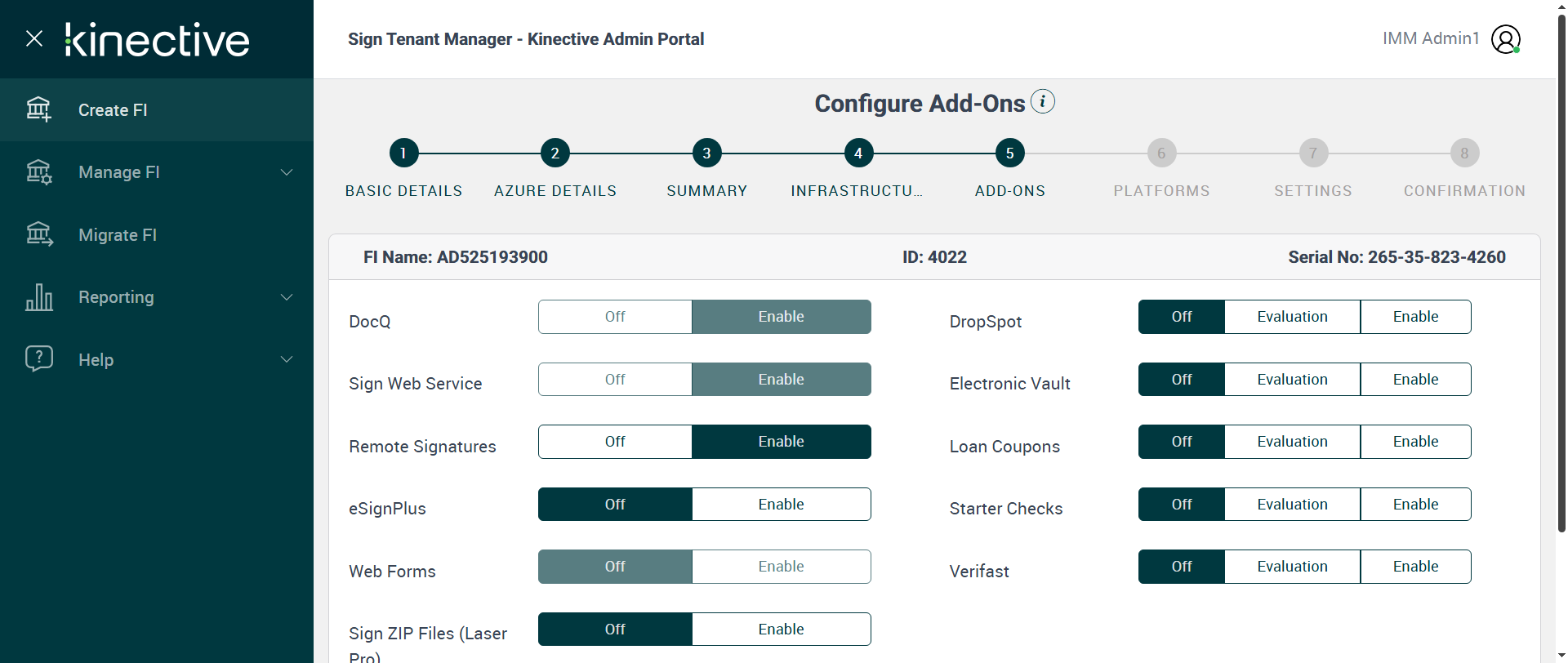Enable the Verifast add-on
The width and height of the screenshot is (1568, 663).
click(x=1415, y=567)
